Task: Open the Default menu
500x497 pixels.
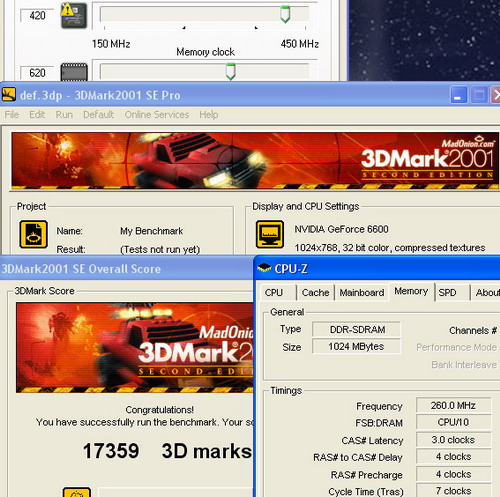Action: click(x=98, y=115)
